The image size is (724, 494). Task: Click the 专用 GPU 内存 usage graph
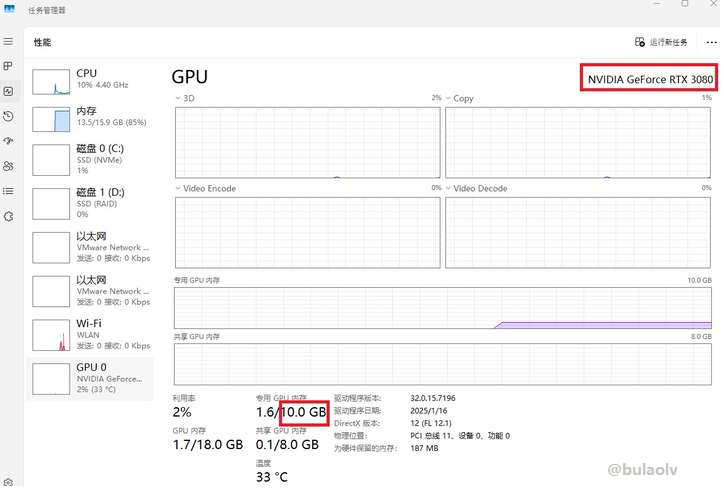[443, 308]
